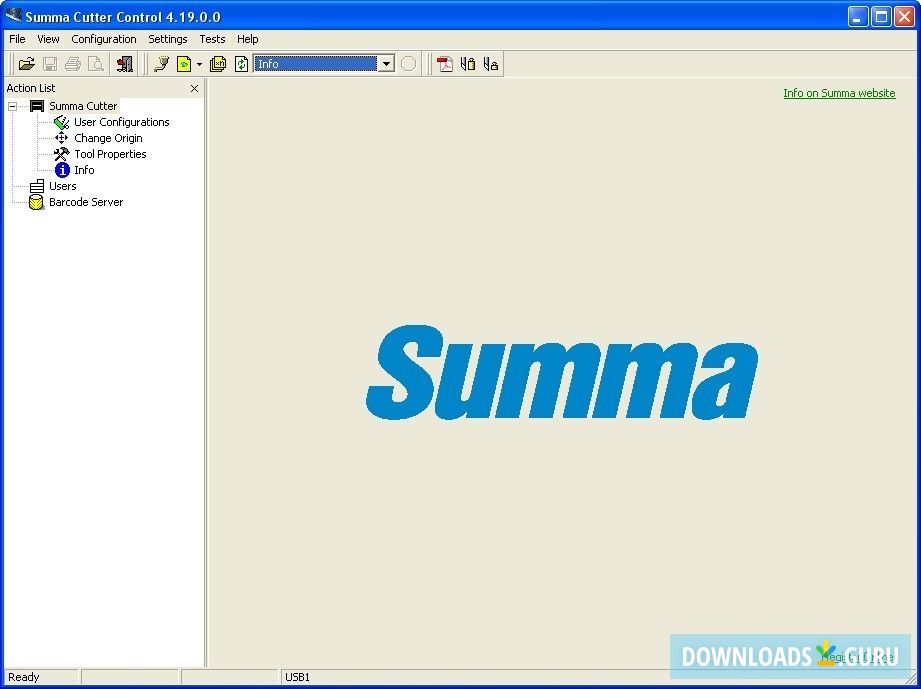Select Info tree item
This screenshot has width=921, height=689.
84,170
